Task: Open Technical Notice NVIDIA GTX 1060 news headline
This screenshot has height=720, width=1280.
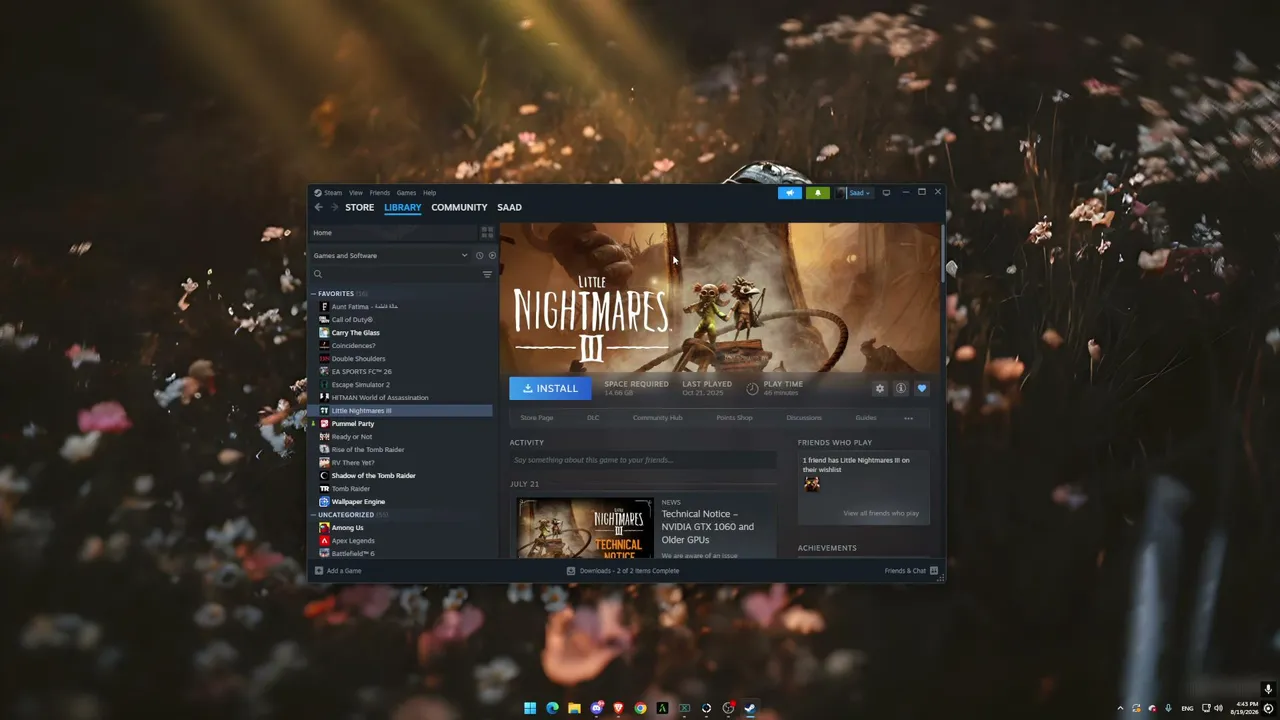Action: (x=708, y=527)
